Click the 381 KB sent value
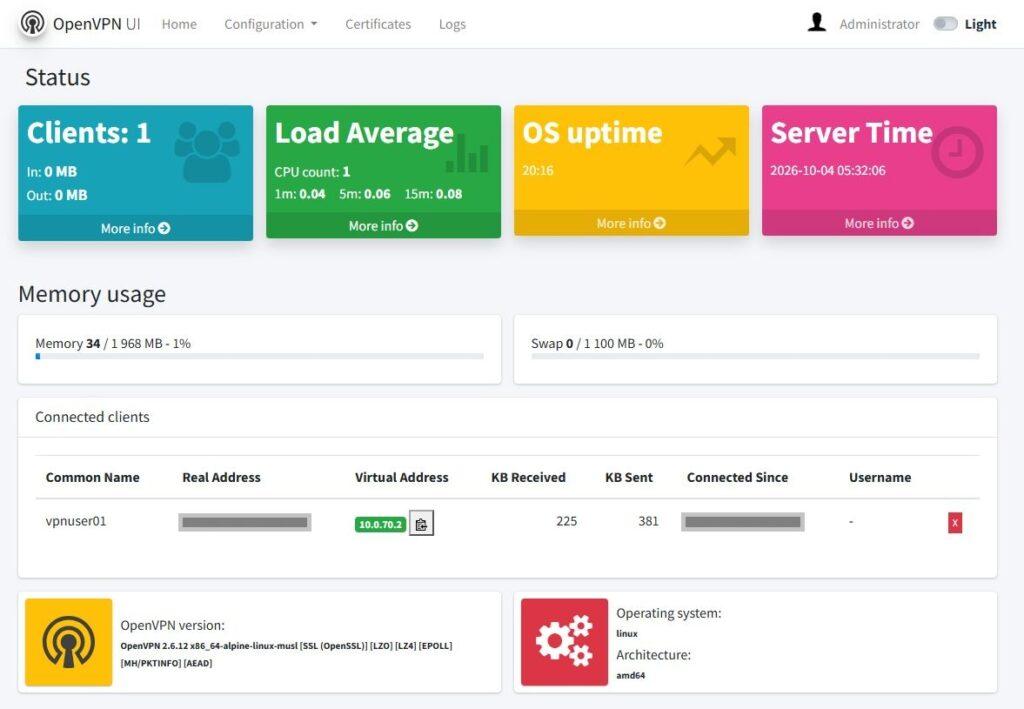 tap(648, 521)
